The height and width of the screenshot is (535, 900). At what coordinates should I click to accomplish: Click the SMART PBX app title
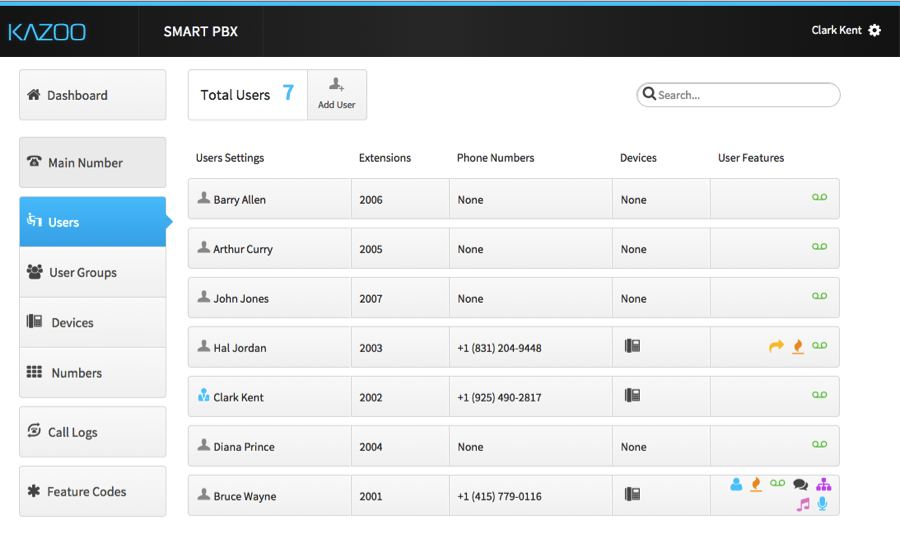(200, 32)
